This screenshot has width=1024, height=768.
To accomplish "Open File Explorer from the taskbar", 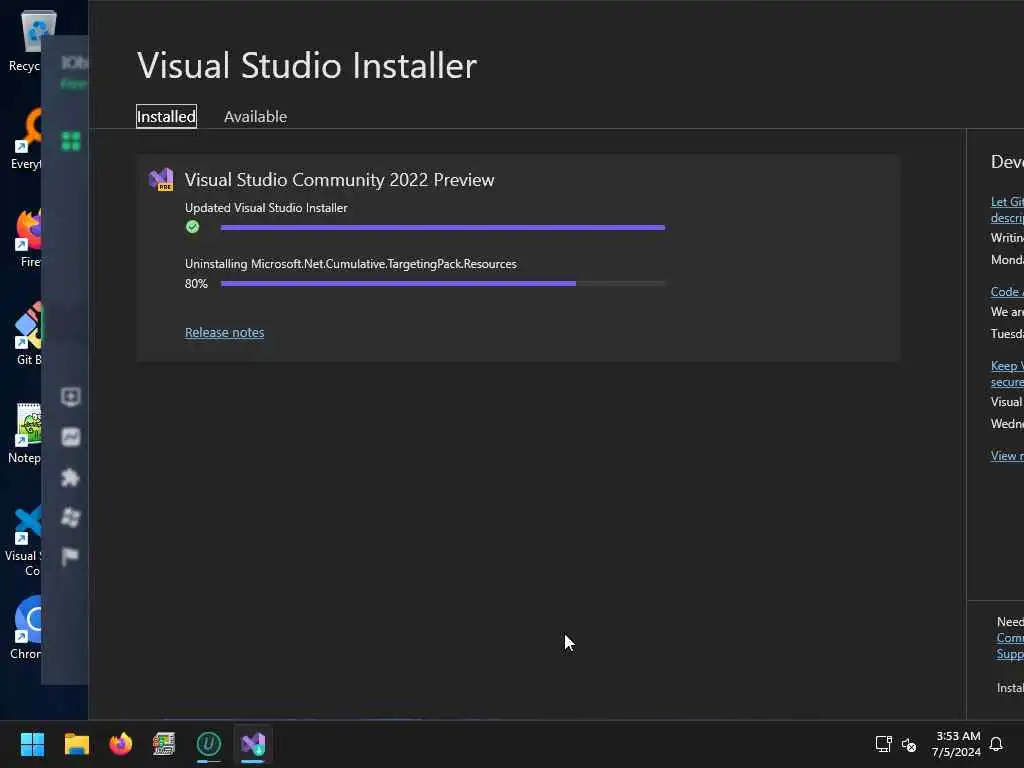I will (x=76, y=744).
